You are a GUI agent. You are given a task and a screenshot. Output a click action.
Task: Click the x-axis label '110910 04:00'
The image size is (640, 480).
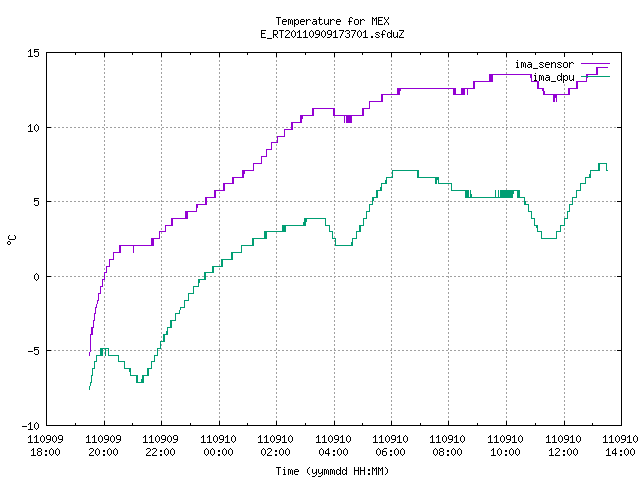pos(333,446)
